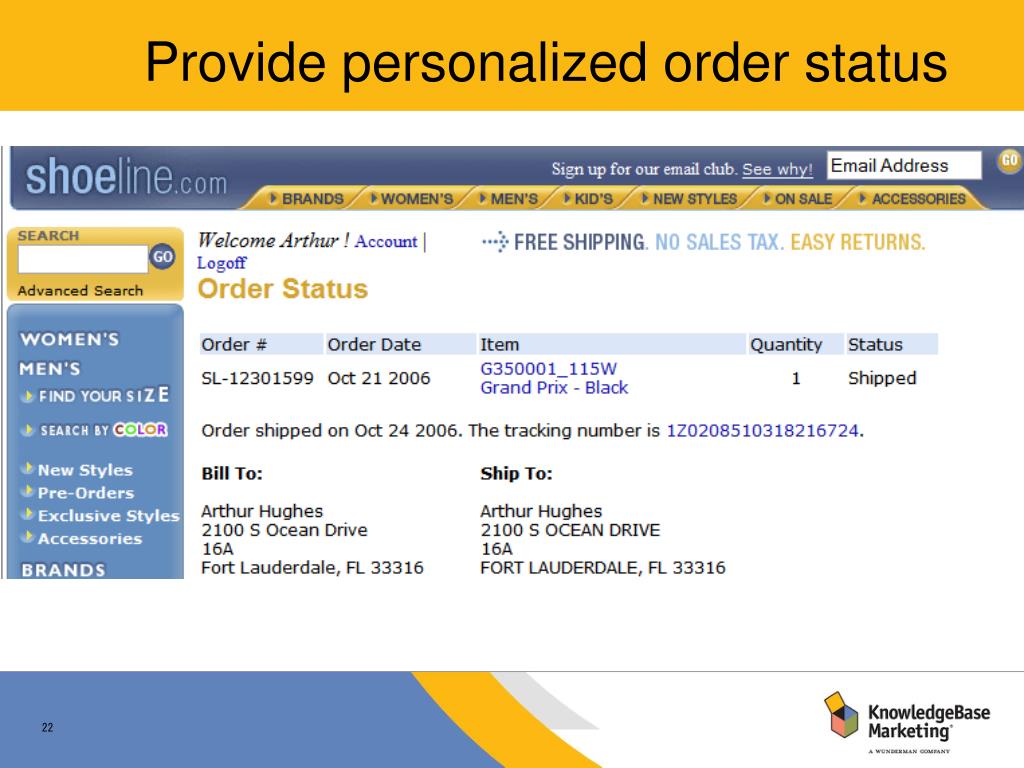Click into the Email Address field
The width and height of the screenshot is (1024, 768).
pyautogui.click(x=904, y=165)
